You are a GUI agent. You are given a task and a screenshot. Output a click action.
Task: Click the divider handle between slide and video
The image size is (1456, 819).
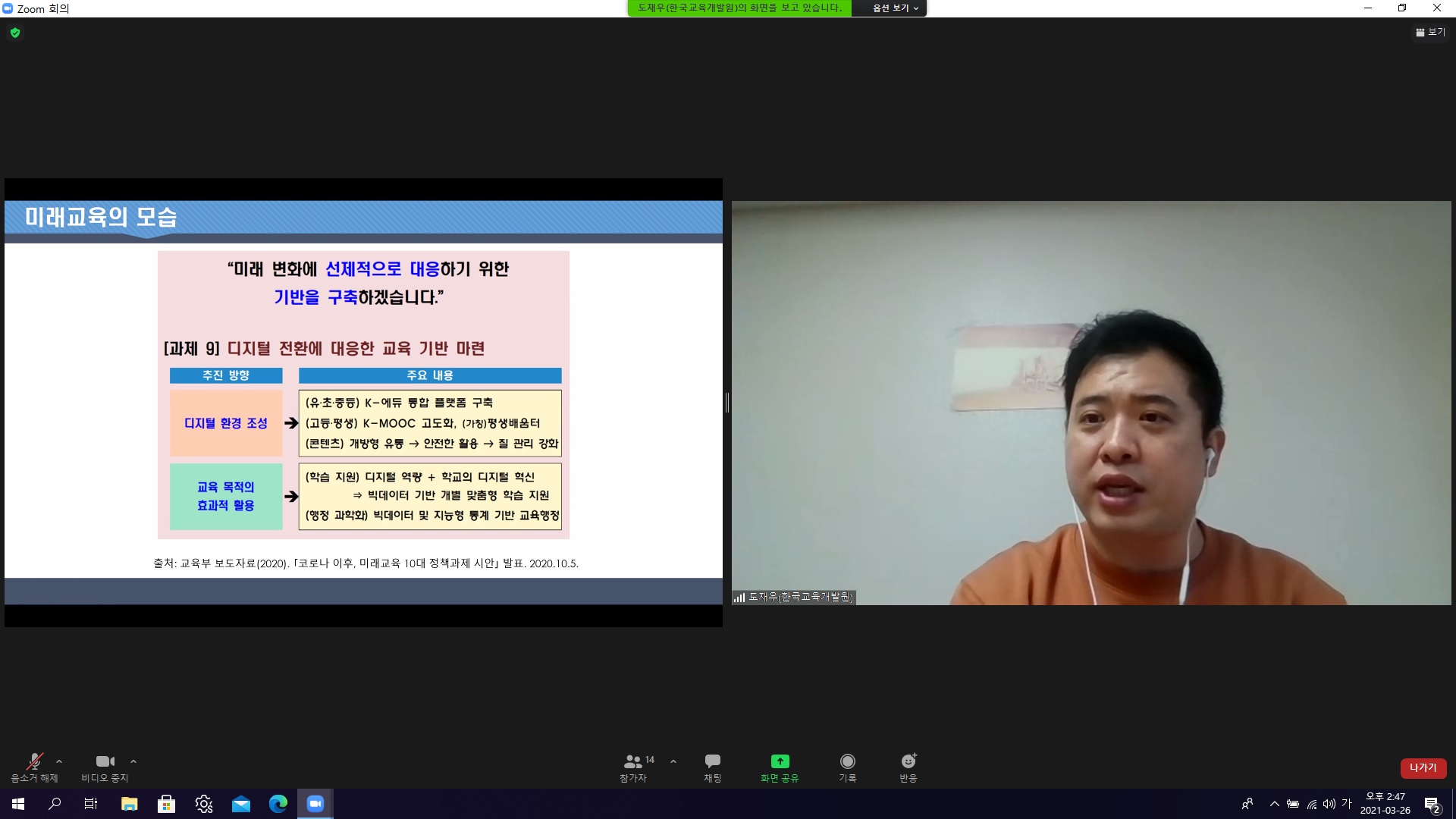click(726, 403)
